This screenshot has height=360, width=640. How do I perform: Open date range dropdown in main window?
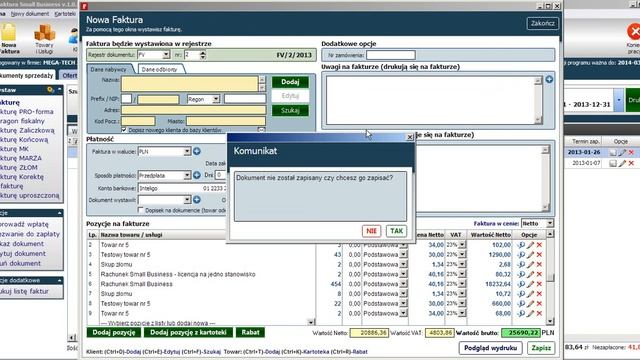click(x=619, y=100)
